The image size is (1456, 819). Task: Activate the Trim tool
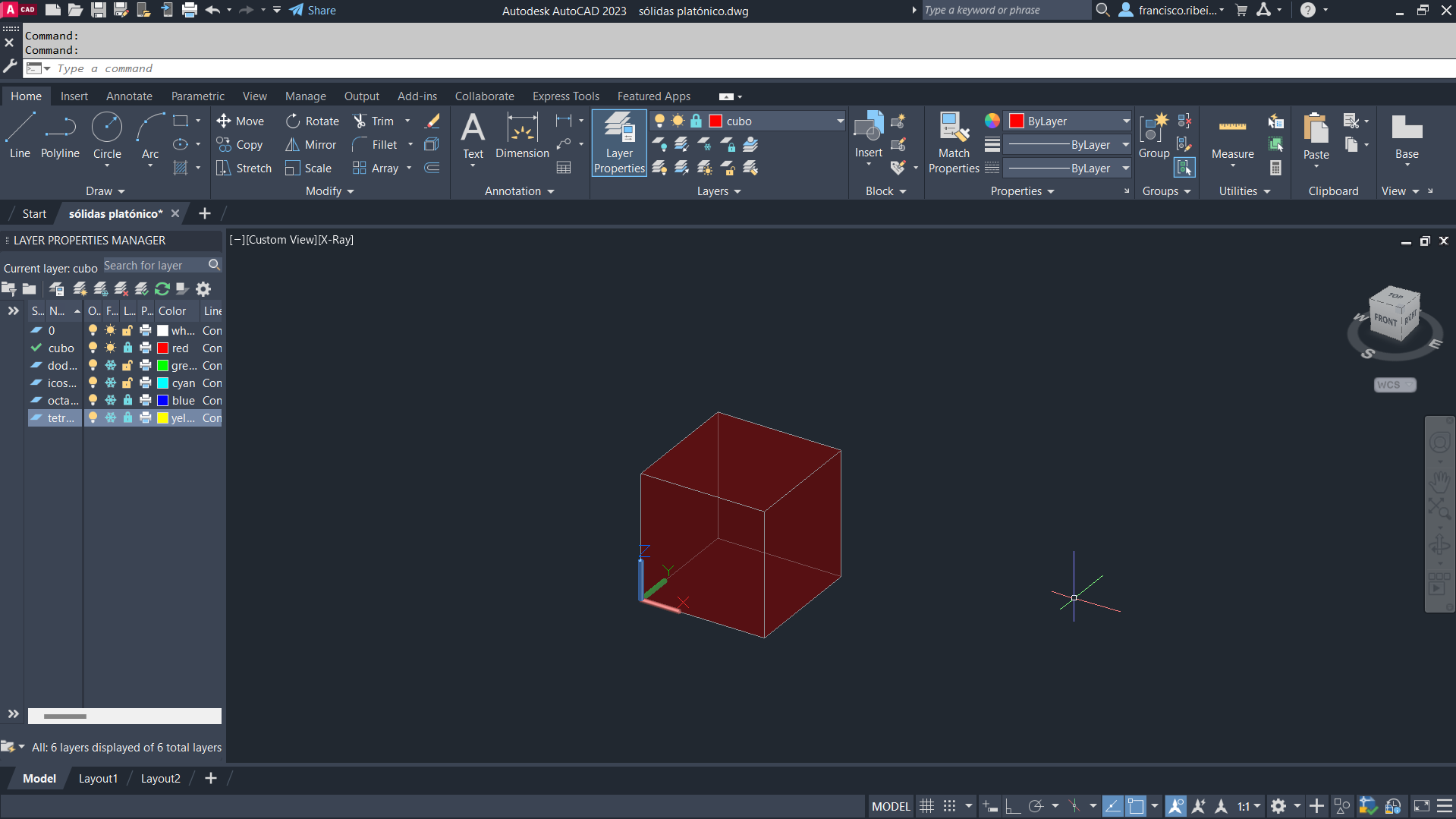(373, 121)
